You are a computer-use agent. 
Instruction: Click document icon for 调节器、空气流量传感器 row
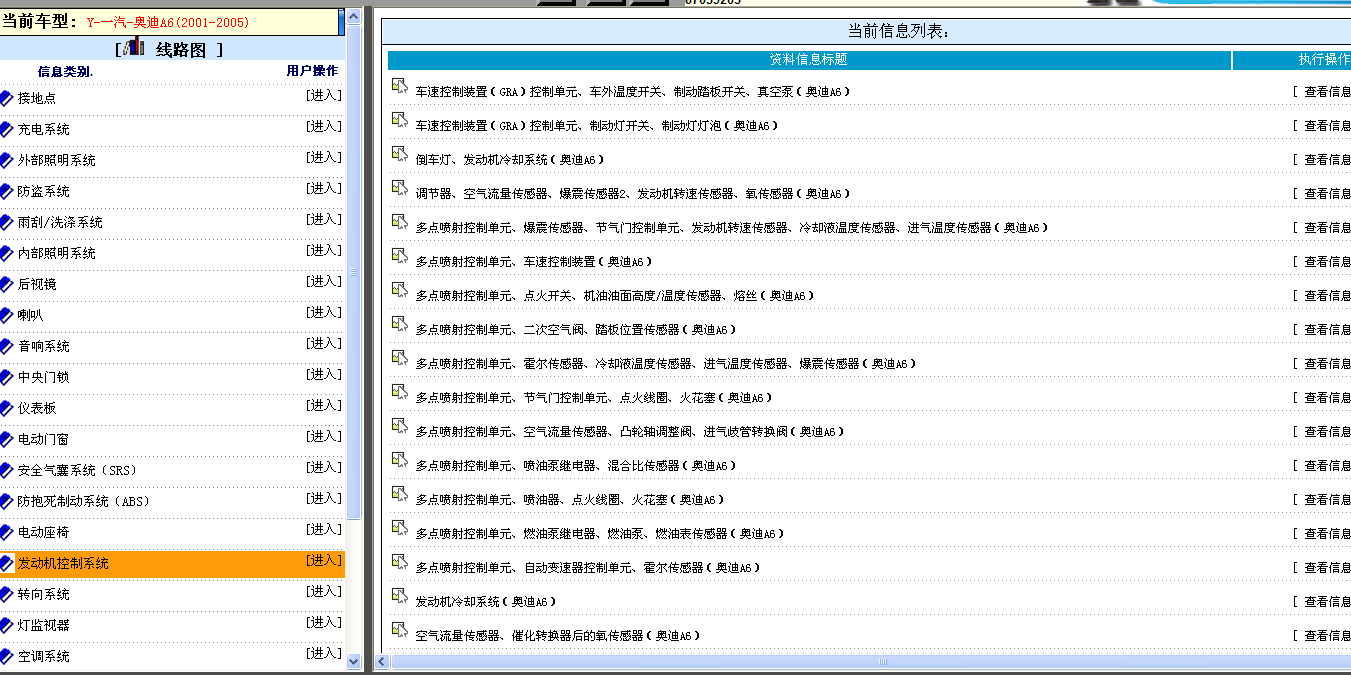pos(400,188)
